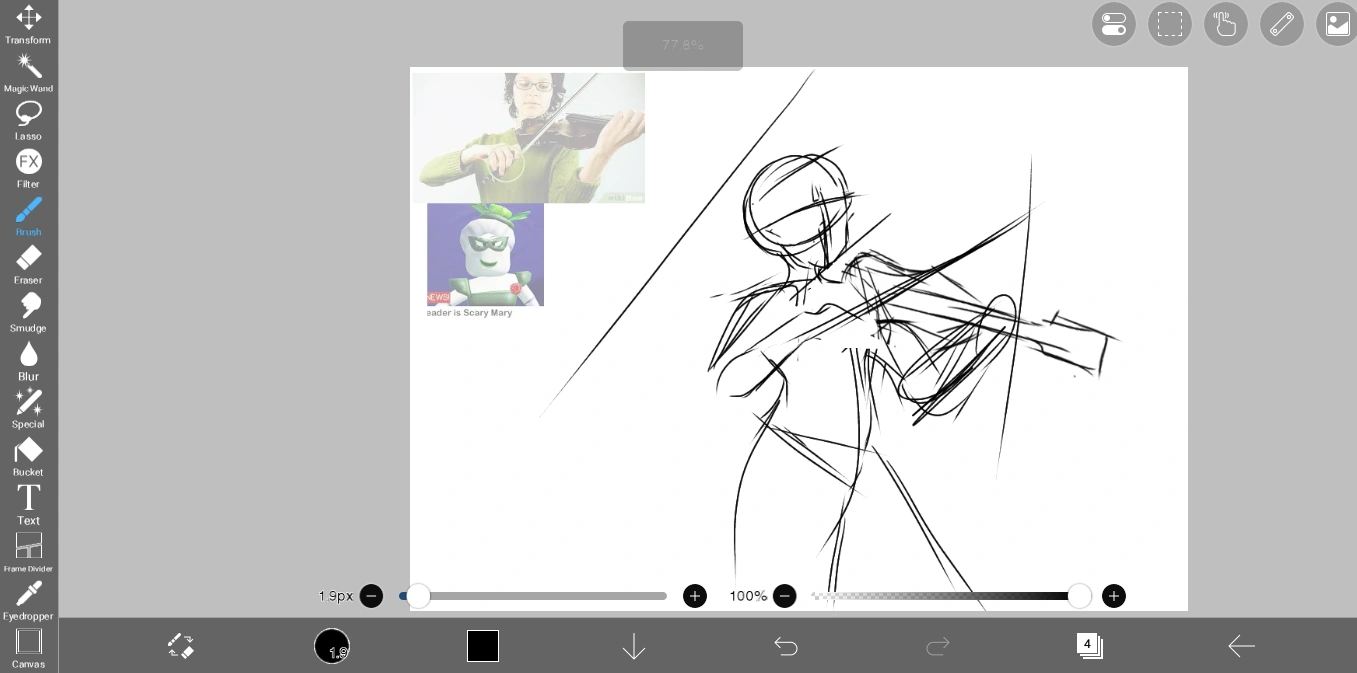Select the Smudge tool
The width and height of the screenshot is (1357, 673).
[x=28, y=305]
